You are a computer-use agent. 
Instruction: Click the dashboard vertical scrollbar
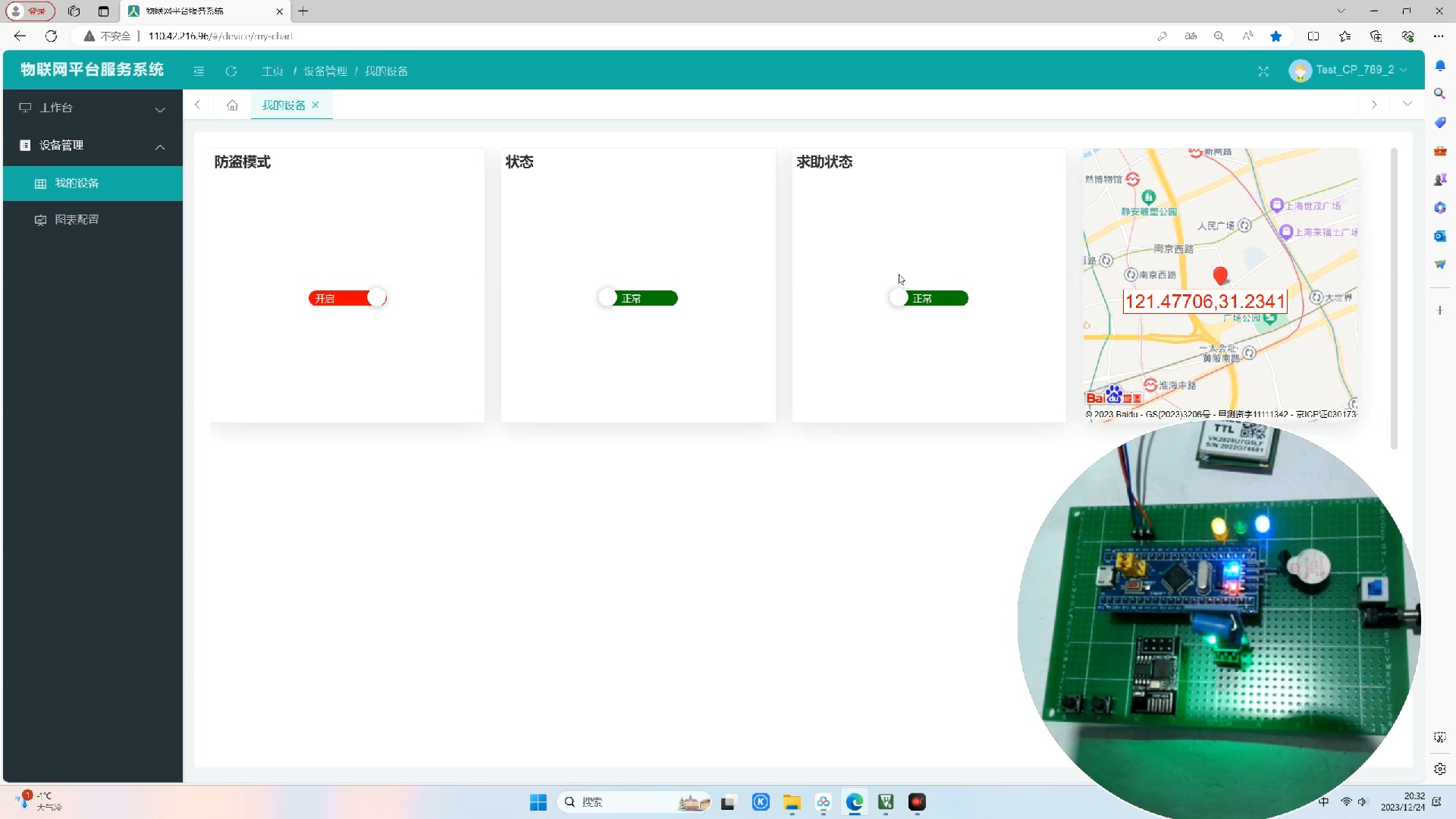click(x=1394, y=299)
